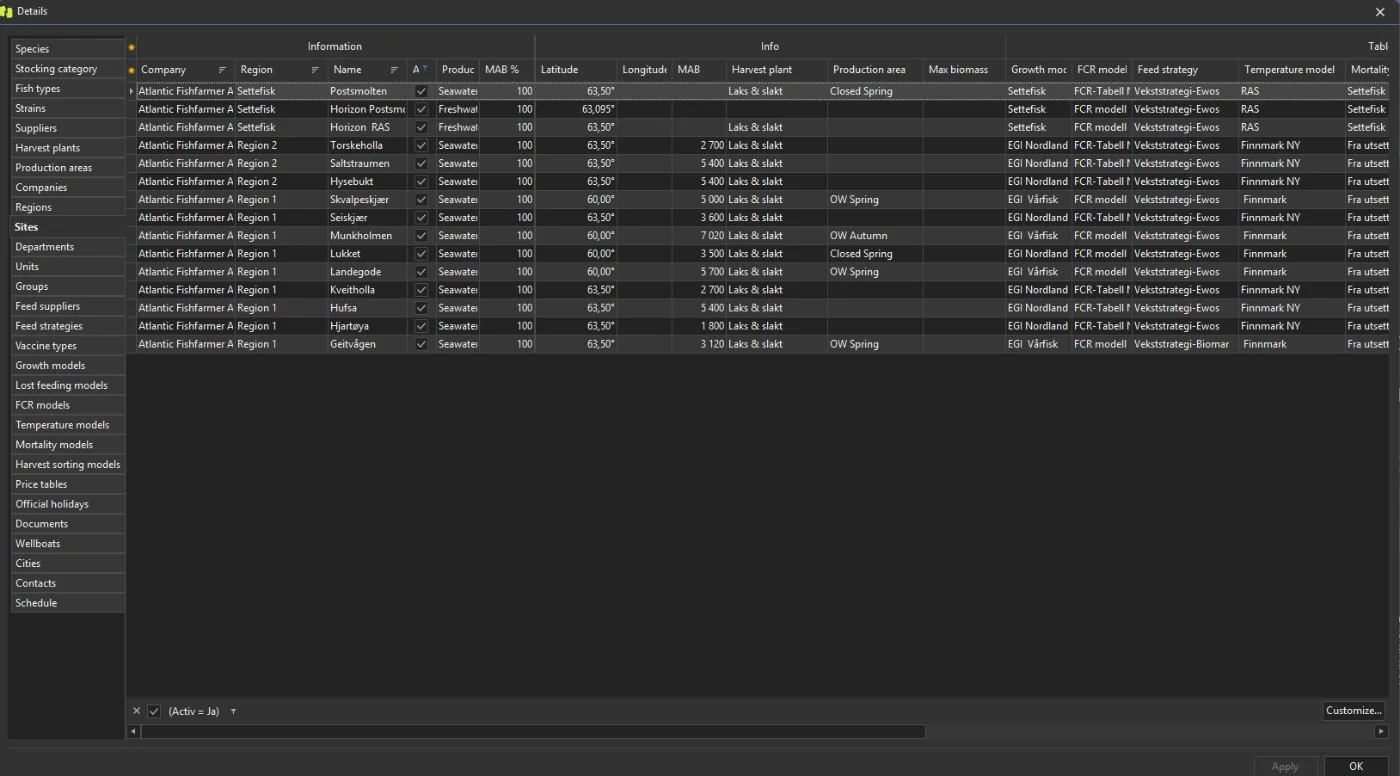Viewport: 1400px width, 776px height.
Task: Click the Name cell Hysebukt
Action: [x=368, y=181]
